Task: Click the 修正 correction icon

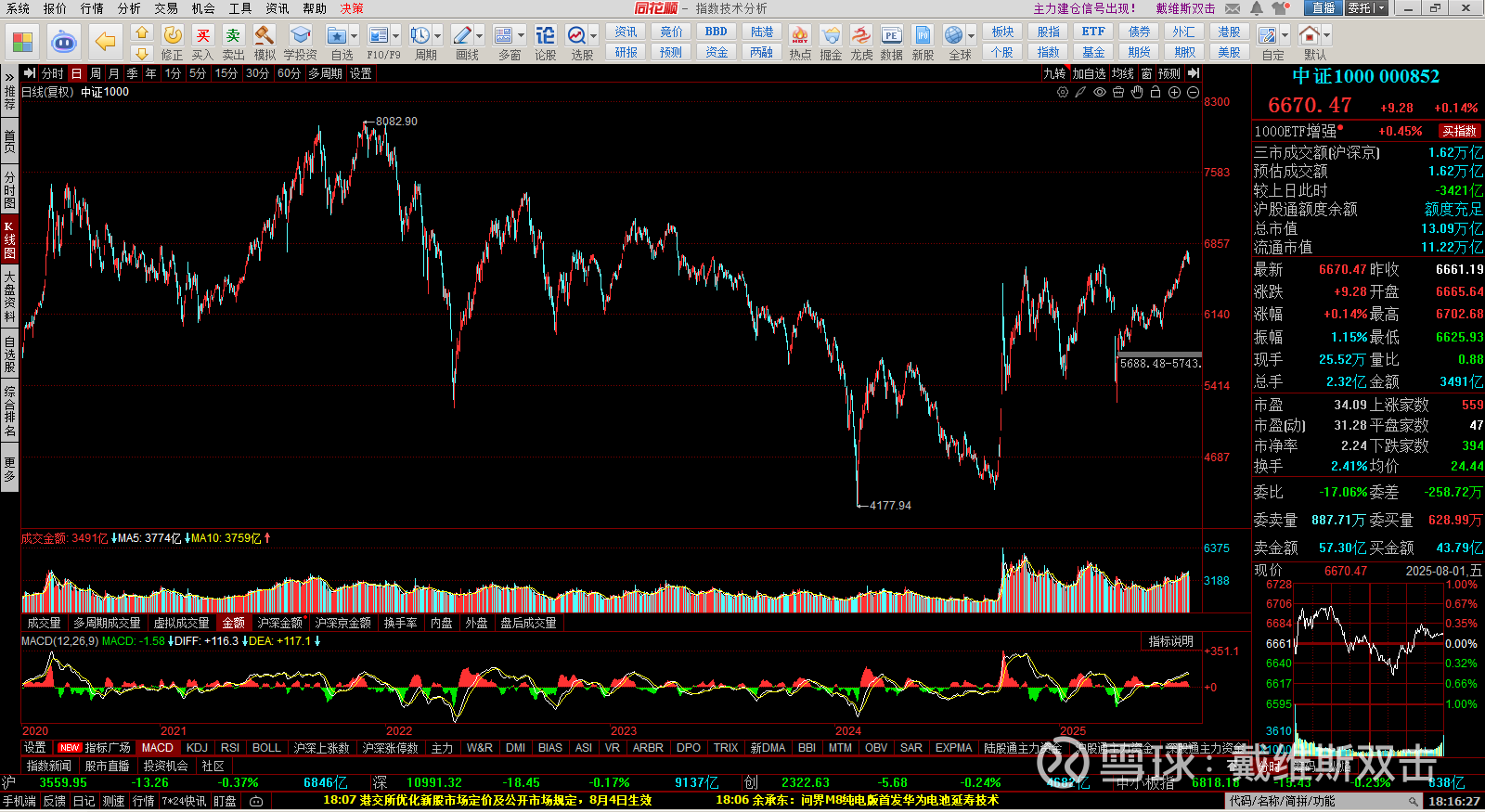Action: (173, 35)
